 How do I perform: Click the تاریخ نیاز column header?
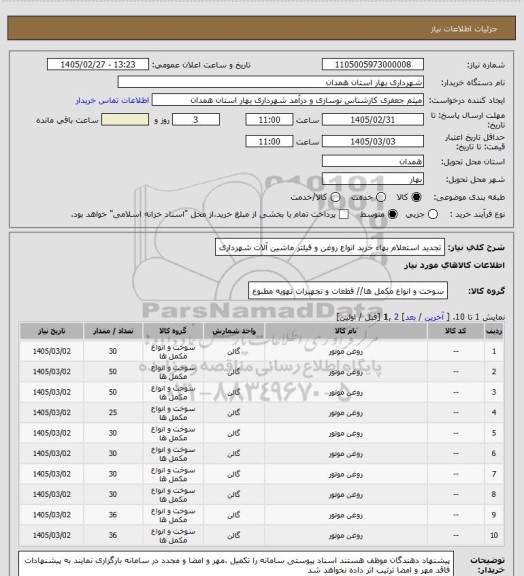51,331
